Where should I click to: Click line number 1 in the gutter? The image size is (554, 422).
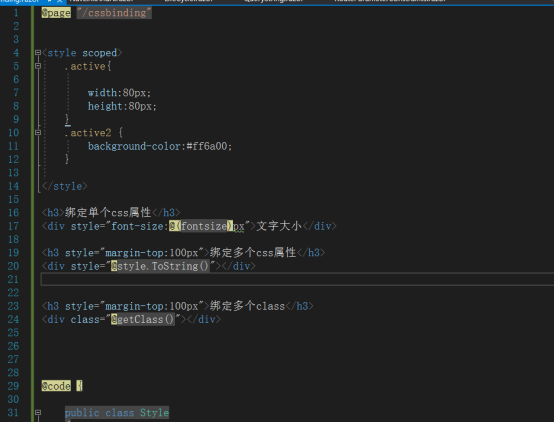coord(16,13)
